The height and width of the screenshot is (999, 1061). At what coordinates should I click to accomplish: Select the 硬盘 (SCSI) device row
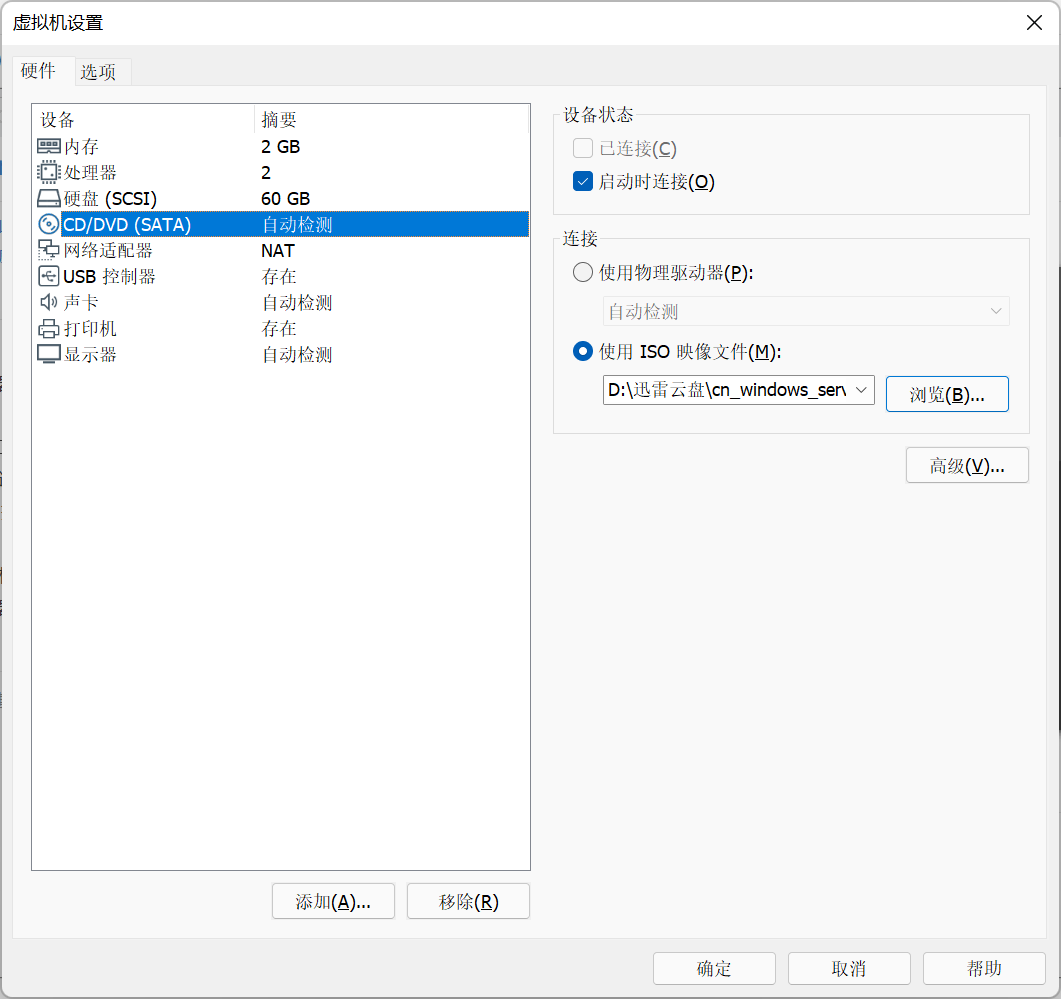281,198
